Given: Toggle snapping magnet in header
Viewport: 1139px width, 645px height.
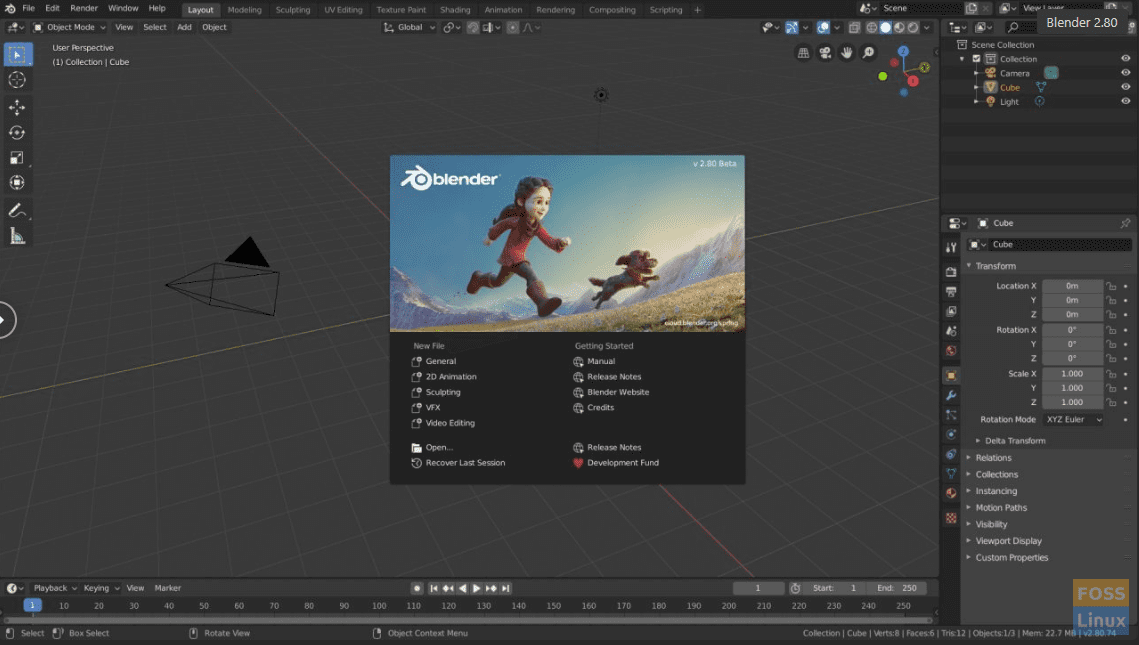Looking at the screenshot, I should click(x=473, y=28).
